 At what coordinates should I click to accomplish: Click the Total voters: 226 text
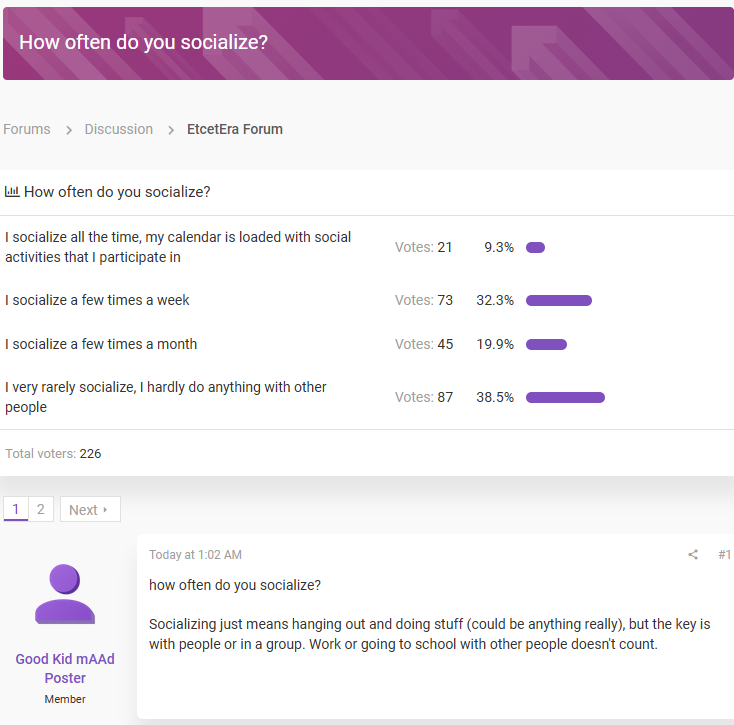point(53,454)
